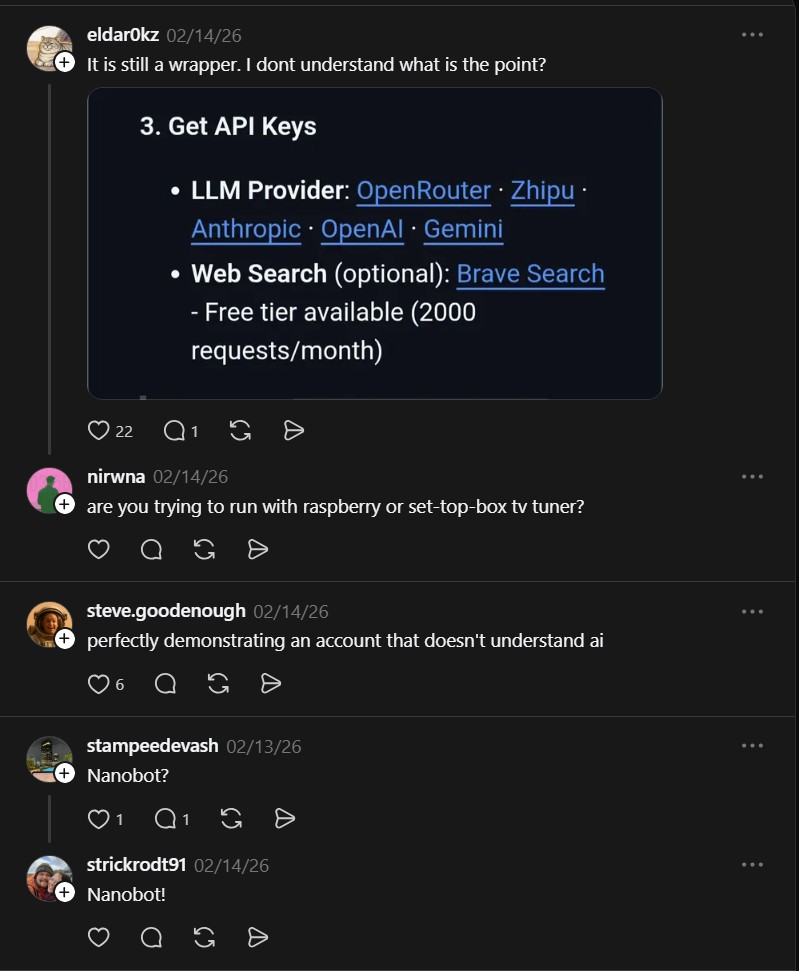799x971 pixels.
Task: Open nirwna's profile from username
Action: coord(116,476)
